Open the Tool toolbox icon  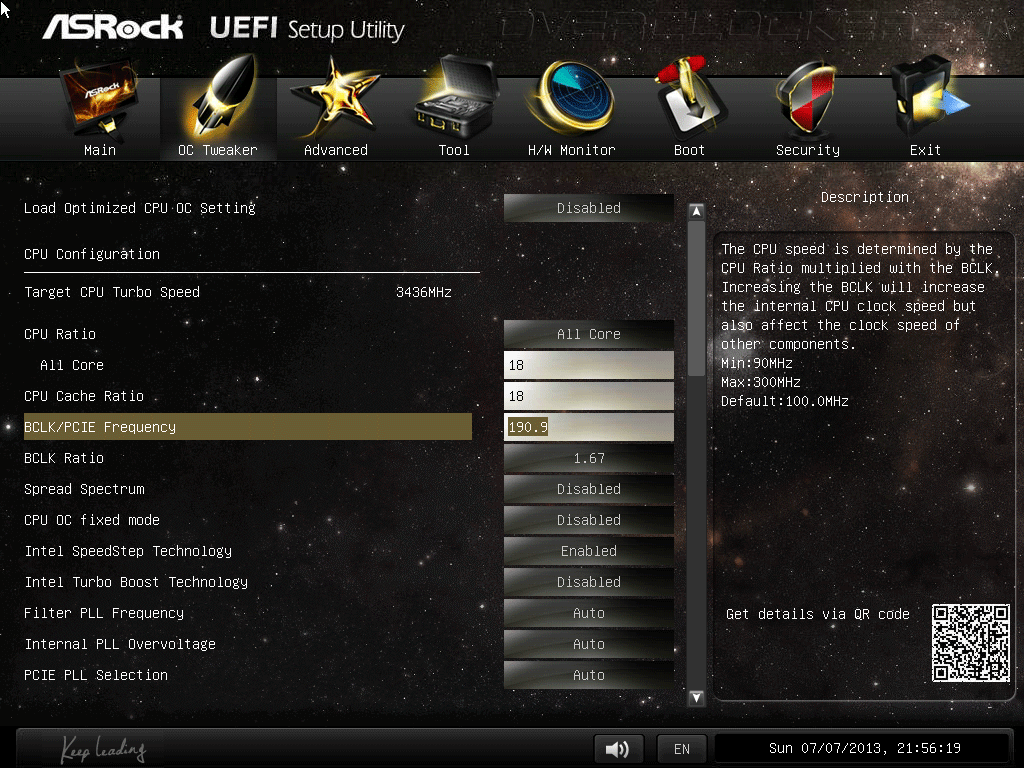pos(455,97)
